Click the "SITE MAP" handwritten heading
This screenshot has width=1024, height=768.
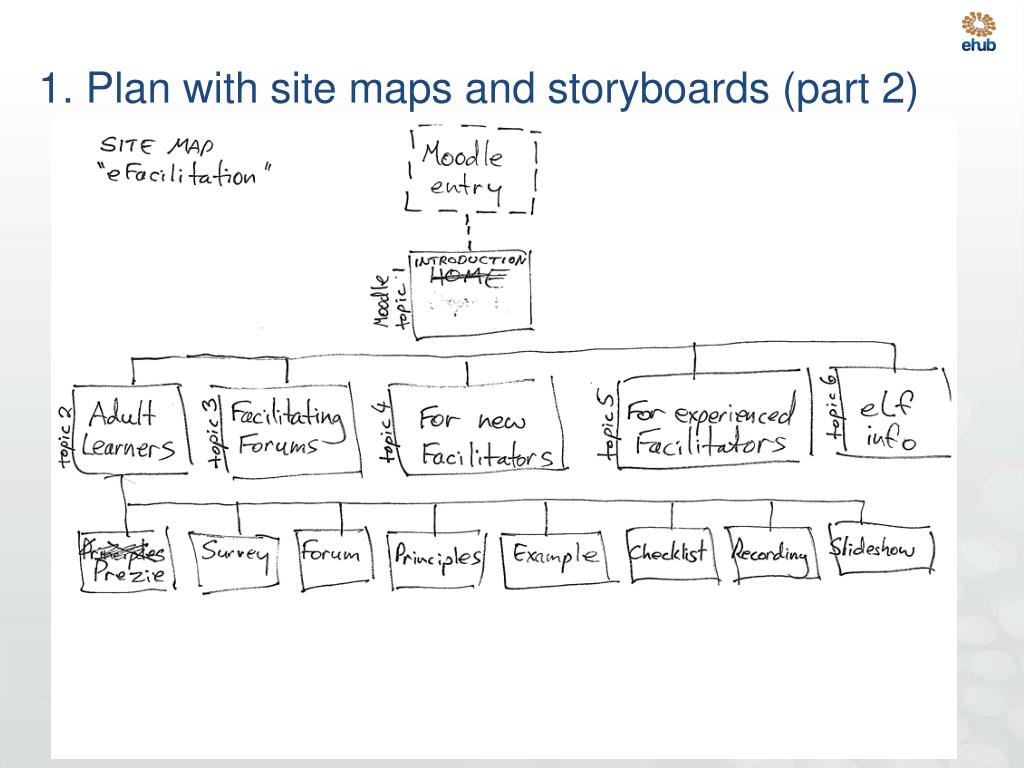[157, 145]
